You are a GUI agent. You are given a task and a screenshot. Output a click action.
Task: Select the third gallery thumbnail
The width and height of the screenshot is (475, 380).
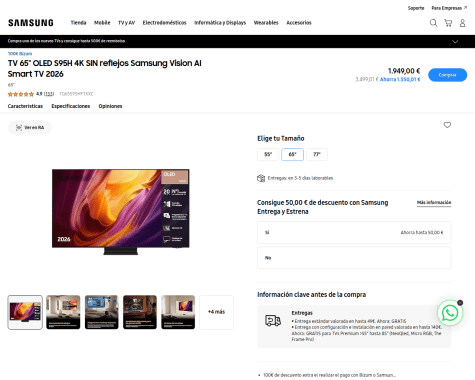(x=102, y=312)
